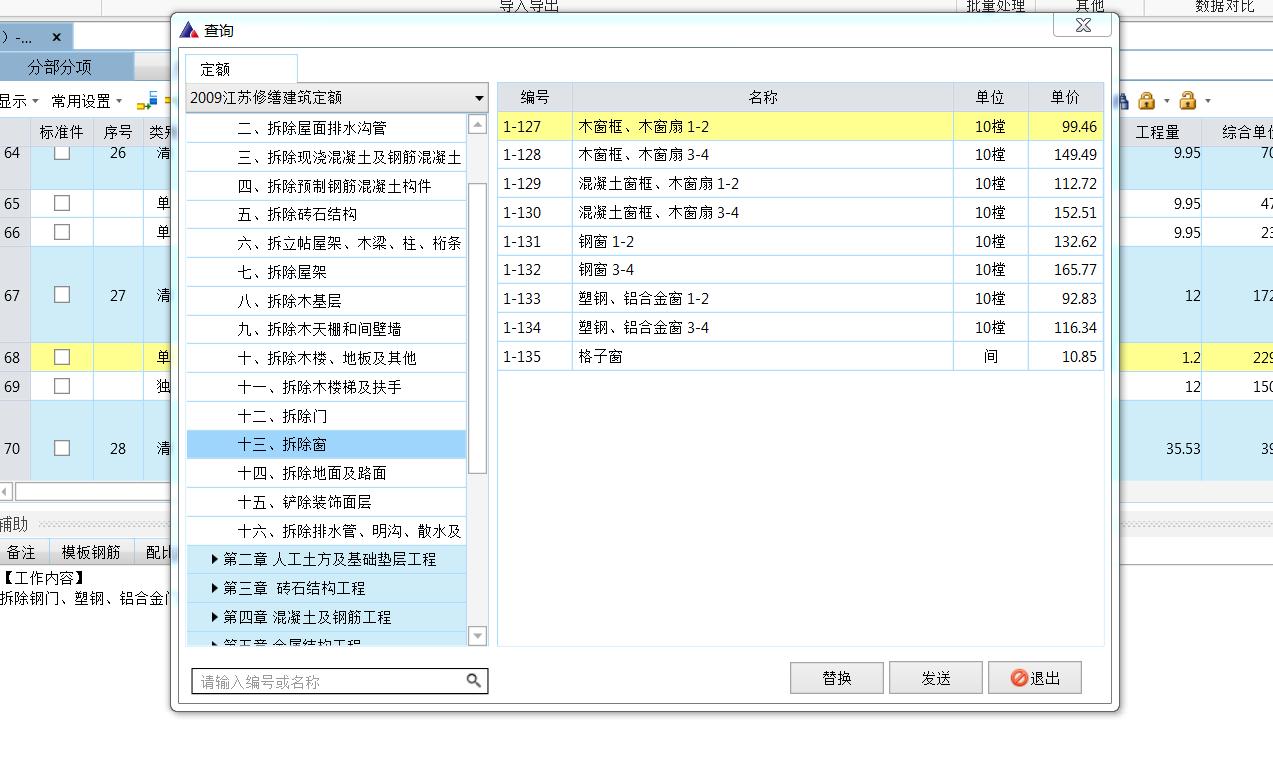
Task: Select quota row 1-133 塑钢、铝合金窗 1-2
Action: pyautogui.click(x=800, y=299)
